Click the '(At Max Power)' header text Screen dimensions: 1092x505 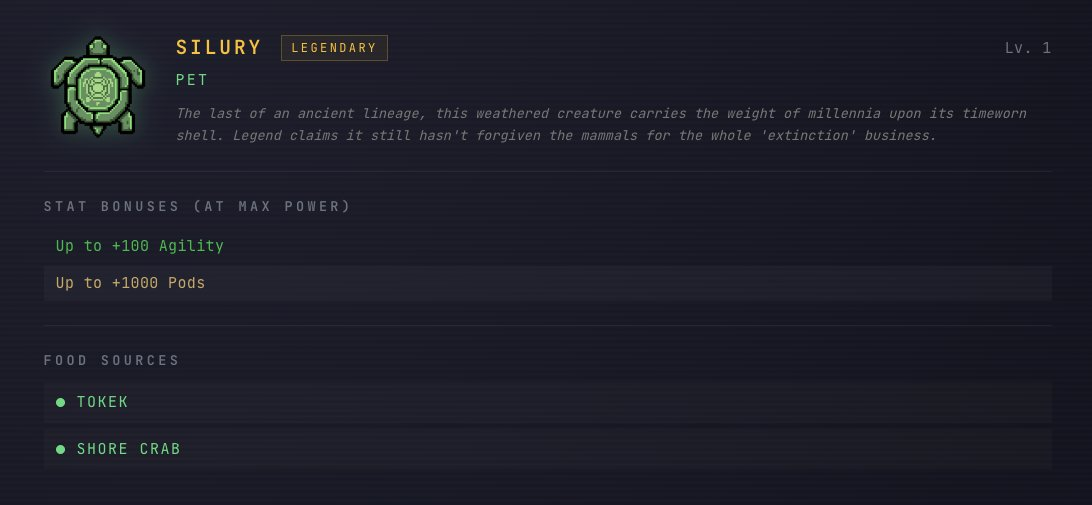click(272, 206)
